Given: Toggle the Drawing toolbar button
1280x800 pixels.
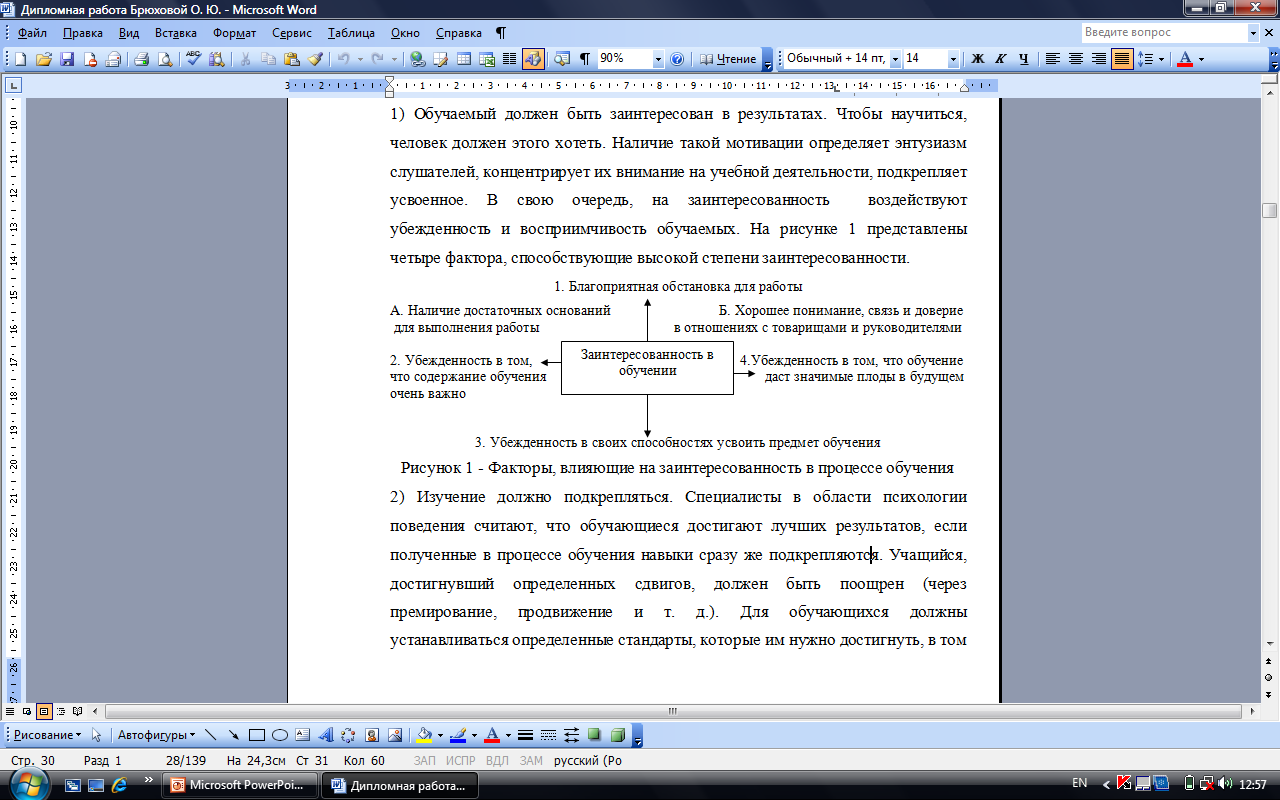Looking at the screenshot, I should [x=533, y=59].
